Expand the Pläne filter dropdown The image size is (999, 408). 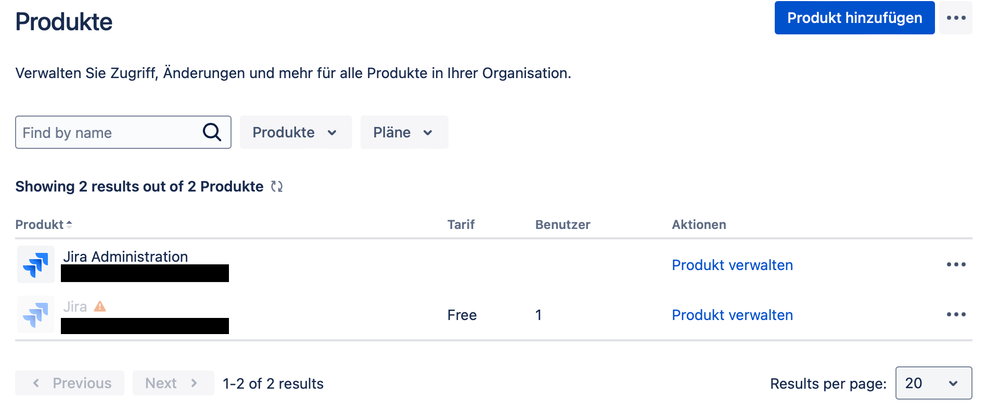pos(405,133)
